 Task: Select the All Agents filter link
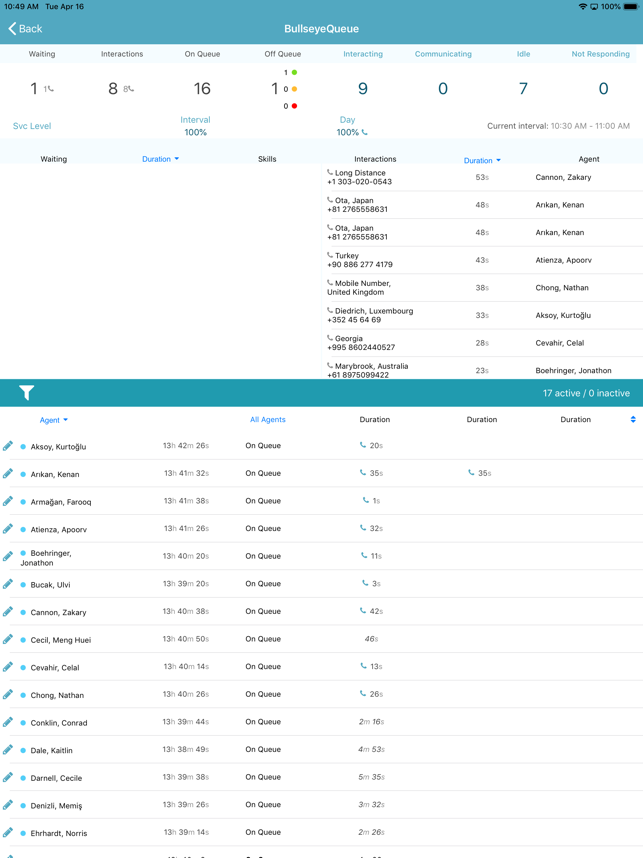pos(268,420)
